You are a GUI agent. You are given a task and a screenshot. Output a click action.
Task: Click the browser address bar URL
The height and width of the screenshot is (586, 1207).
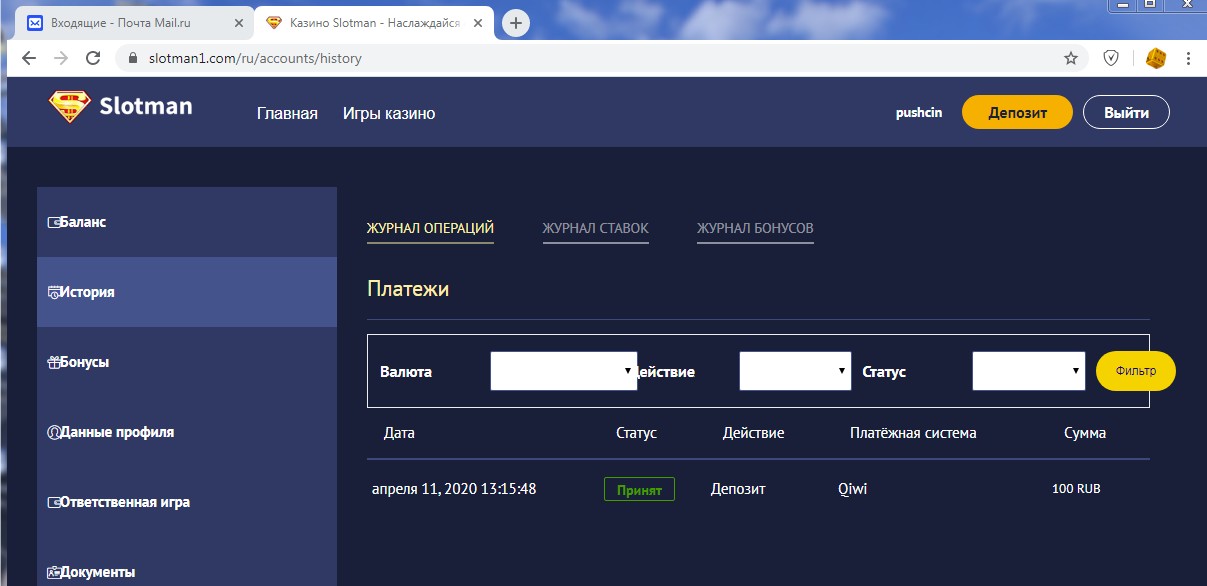(x=255, y=58)
